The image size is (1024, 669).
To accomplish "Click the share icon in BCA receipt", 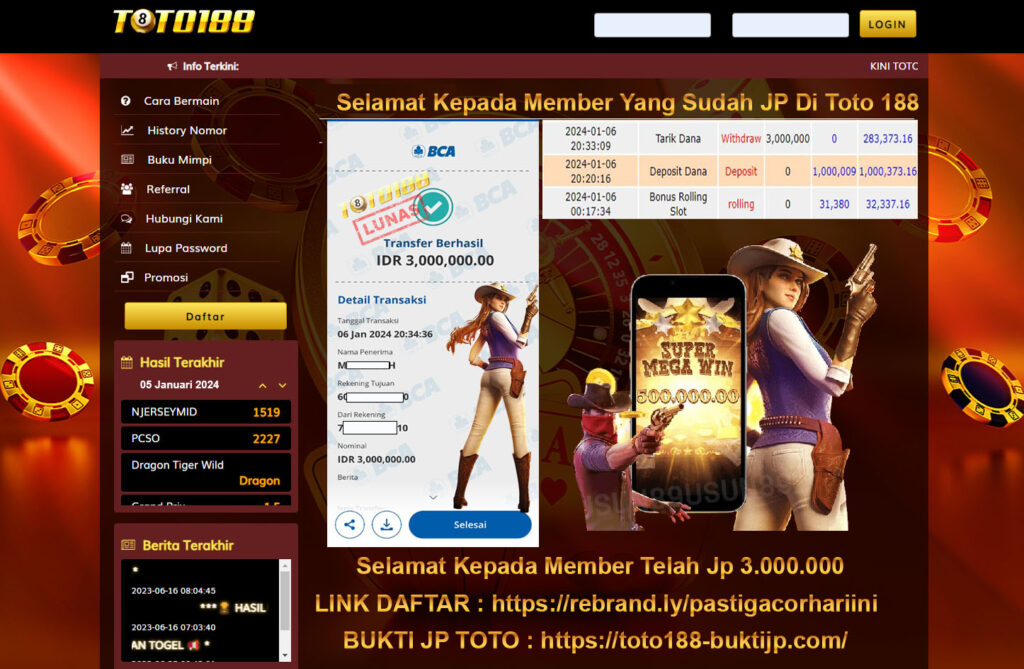I will 349,525.
